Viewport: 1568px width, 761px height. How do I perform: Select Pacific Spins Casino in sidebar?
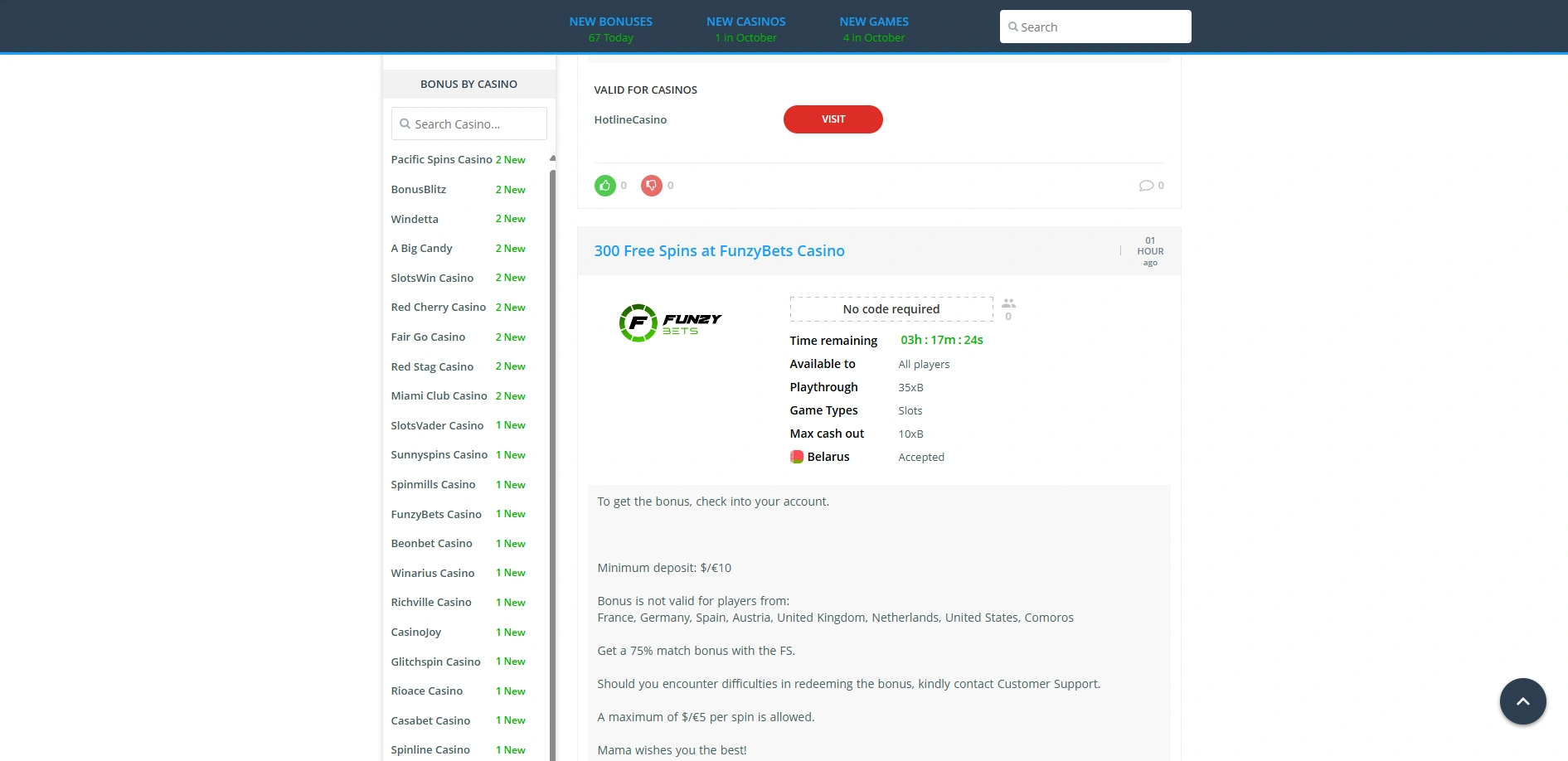coord(441,159)
